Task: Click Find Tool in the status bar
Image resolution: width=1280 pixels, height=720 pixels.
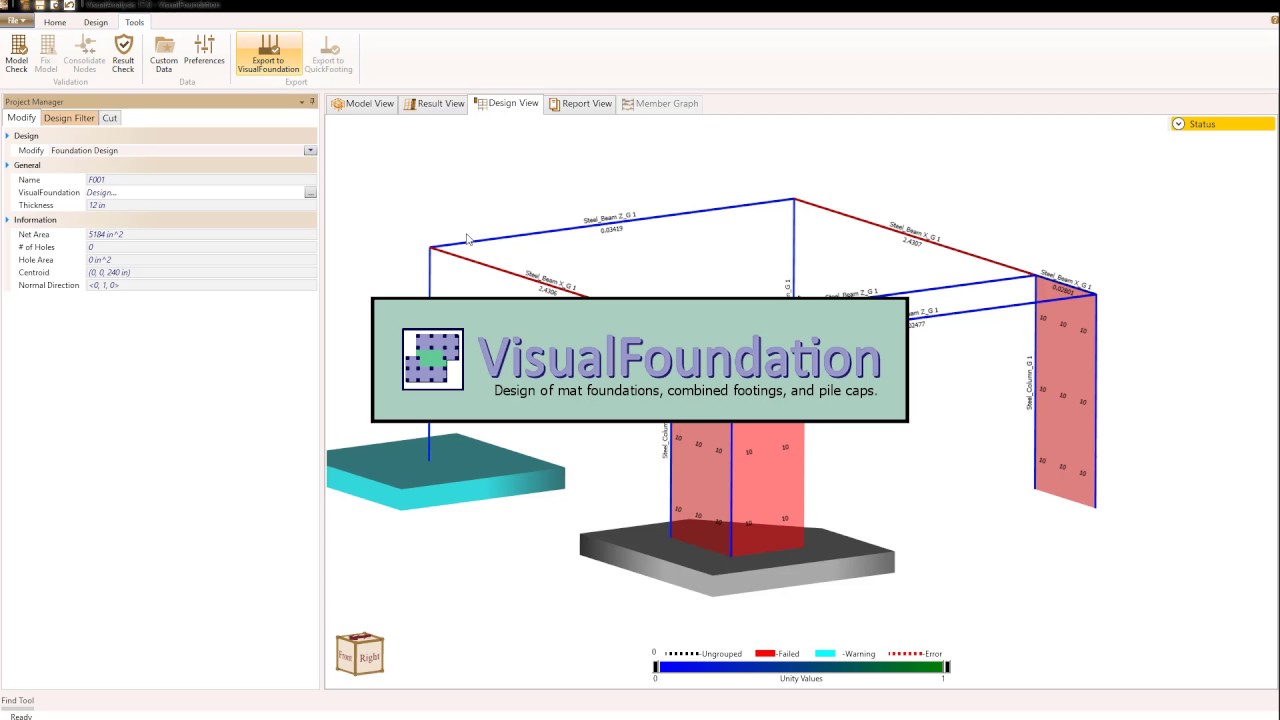Action: [x=18, y=701]
